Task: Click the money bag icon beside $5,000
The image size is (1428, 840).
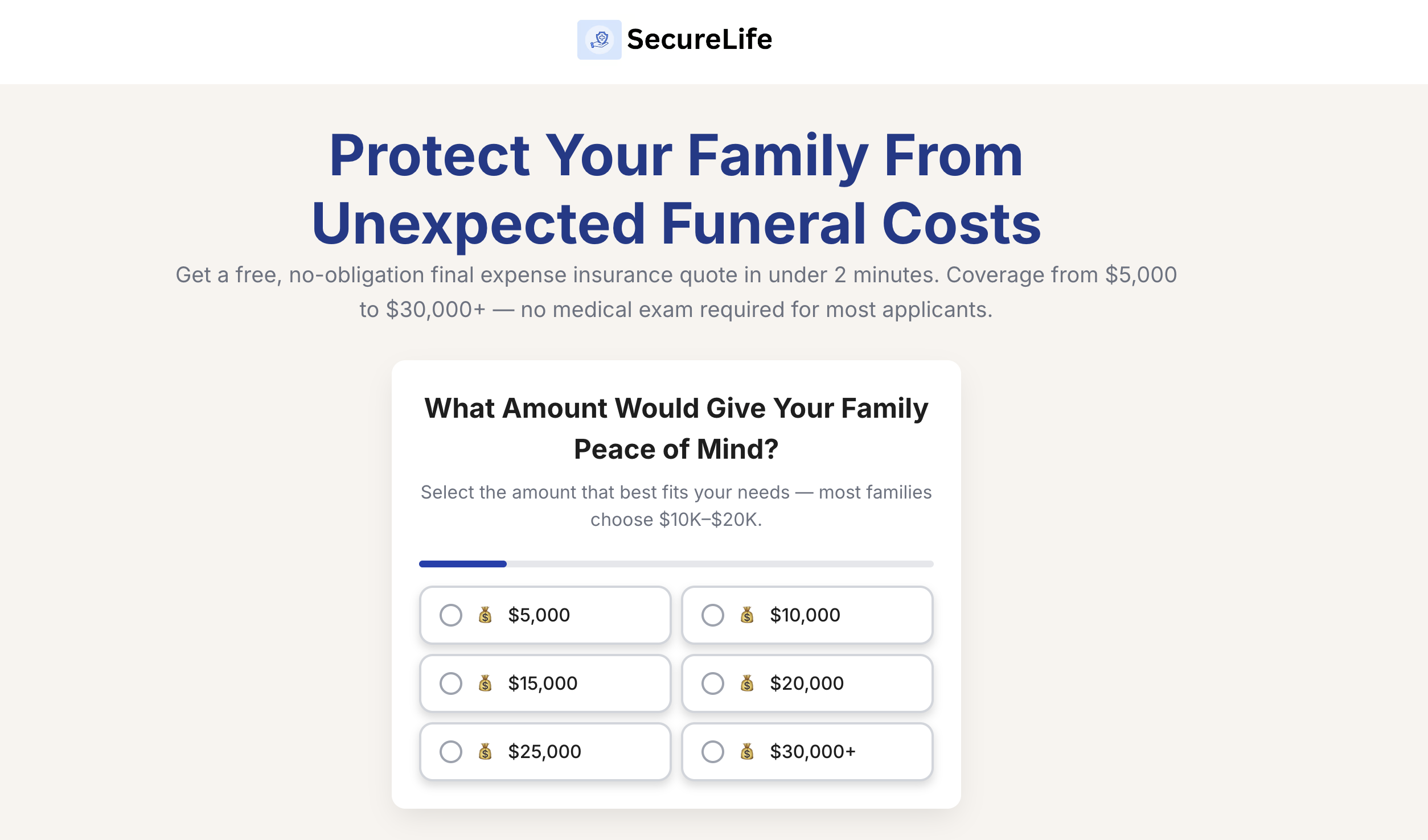Action: point(485,615)
